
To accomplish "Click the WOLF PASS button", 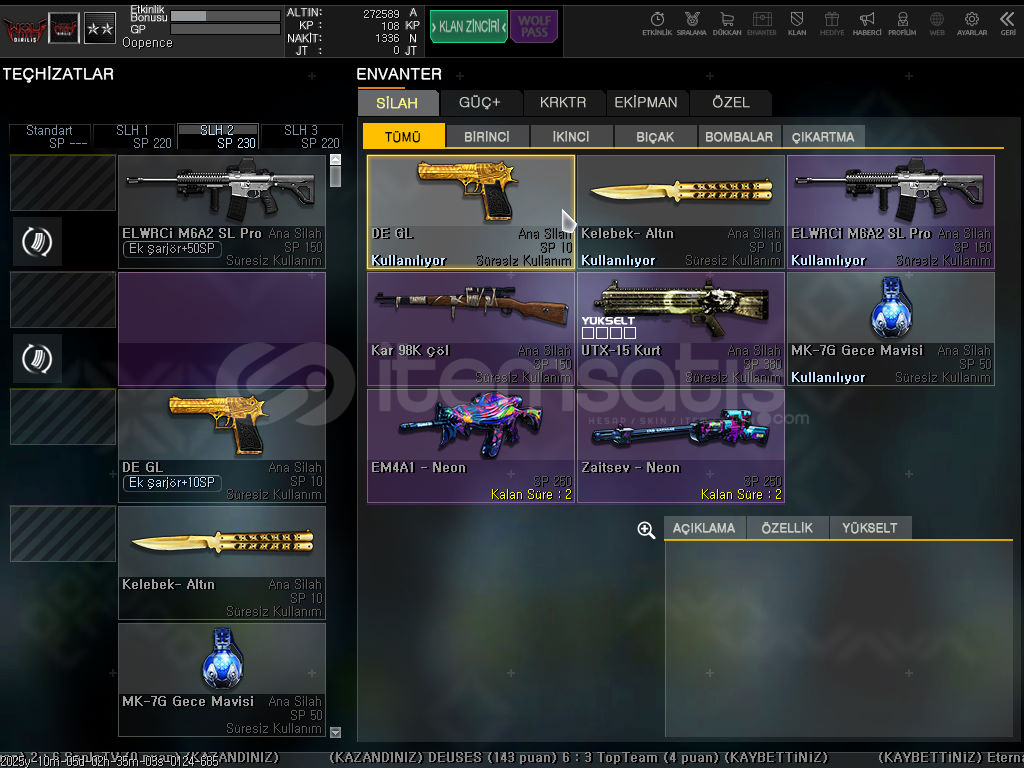I will pyautogui.click(x=534, y=27).
